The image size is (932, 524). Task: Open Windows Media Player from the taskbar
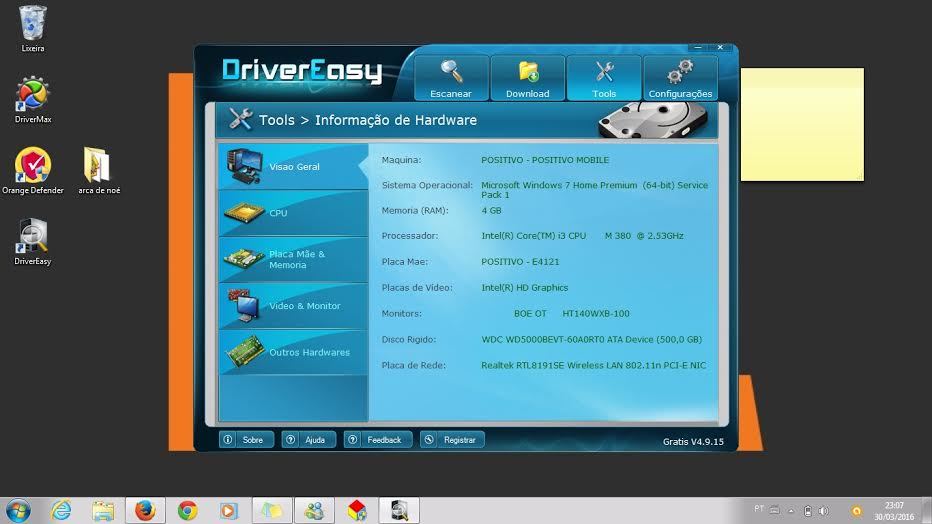point(229,510)
